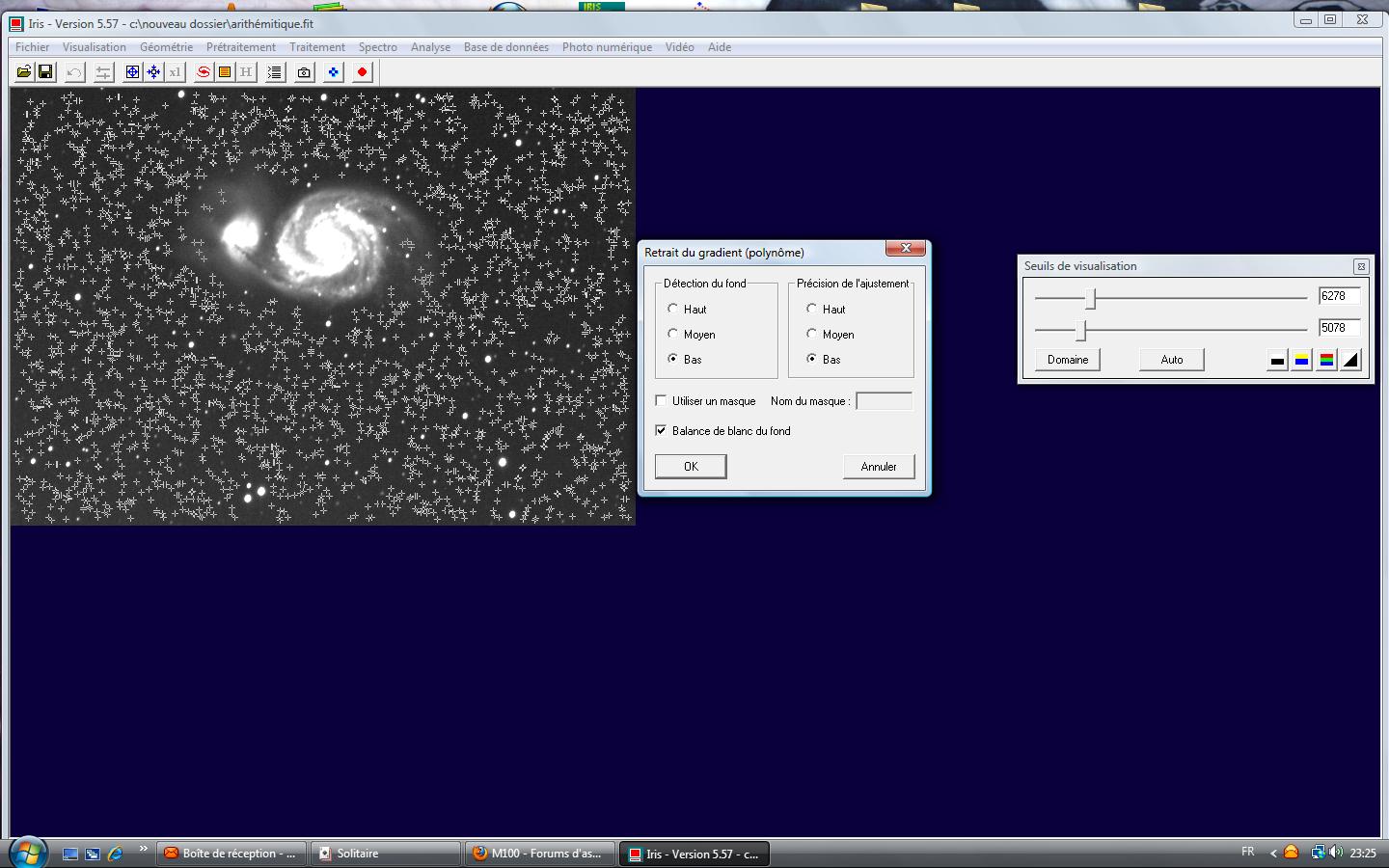Click the high threshold field showing 6278
This screenshot has width=1389, height=868.
(x=1339, y=296)
